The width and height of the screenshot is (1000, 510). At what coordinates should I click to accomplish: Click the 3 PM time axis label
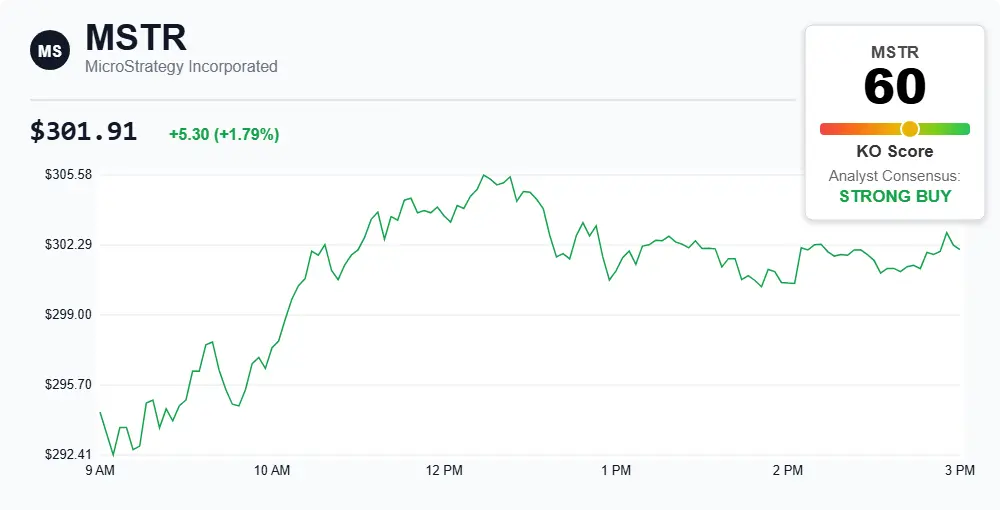tap(959, 470)
